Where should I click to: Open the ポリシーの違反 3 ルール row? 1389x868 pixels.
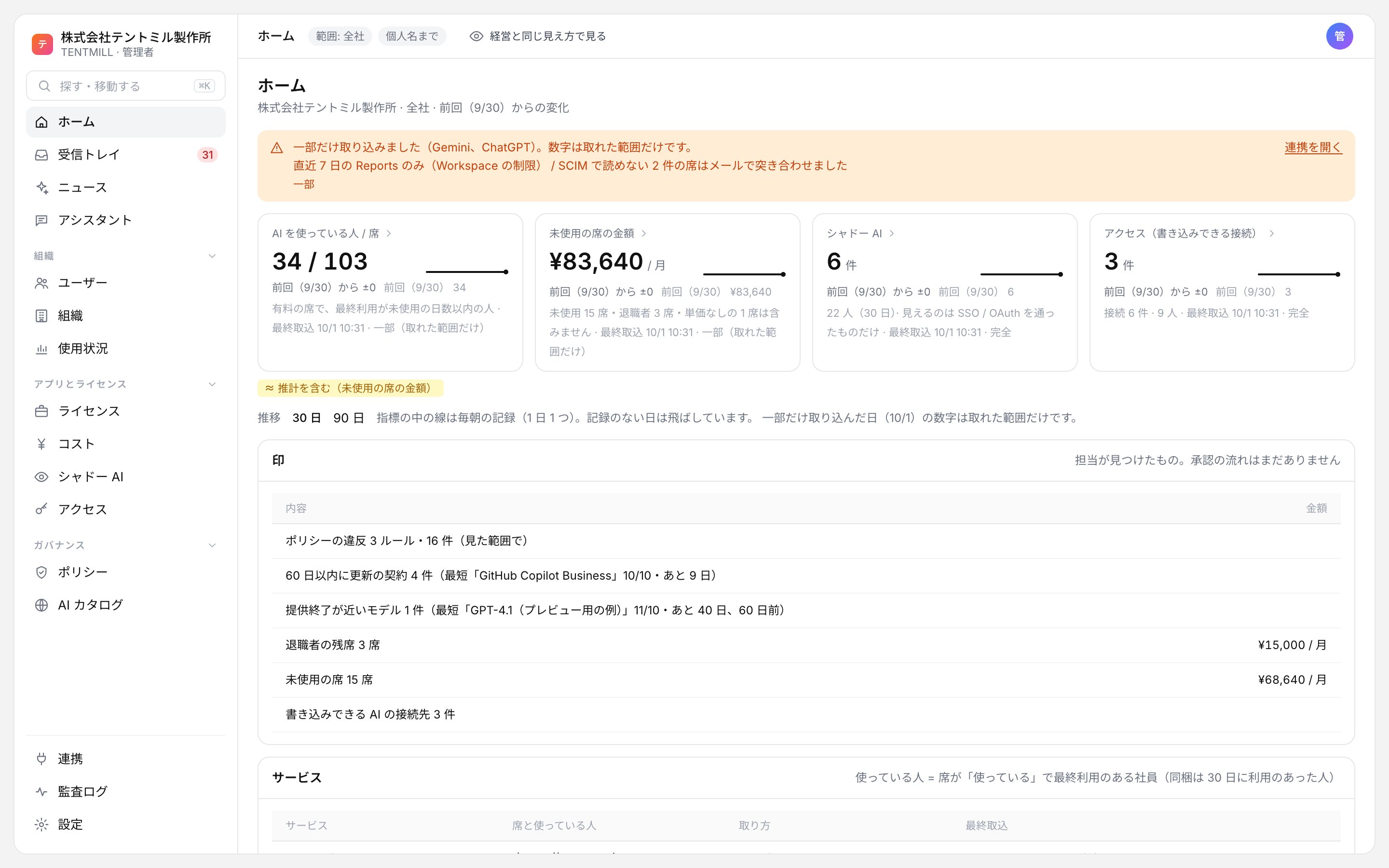pos(806,541)
